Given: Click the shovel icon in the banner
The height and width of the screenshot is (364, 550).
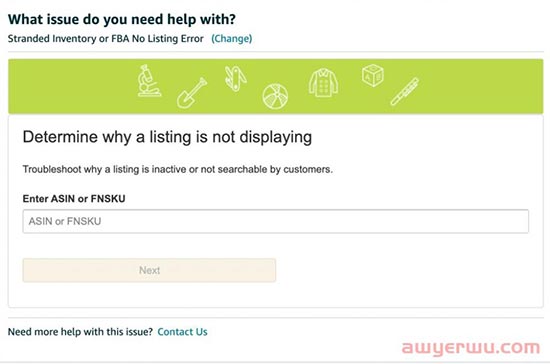Looking at the screenshot, I should click(x=192, y=93).
